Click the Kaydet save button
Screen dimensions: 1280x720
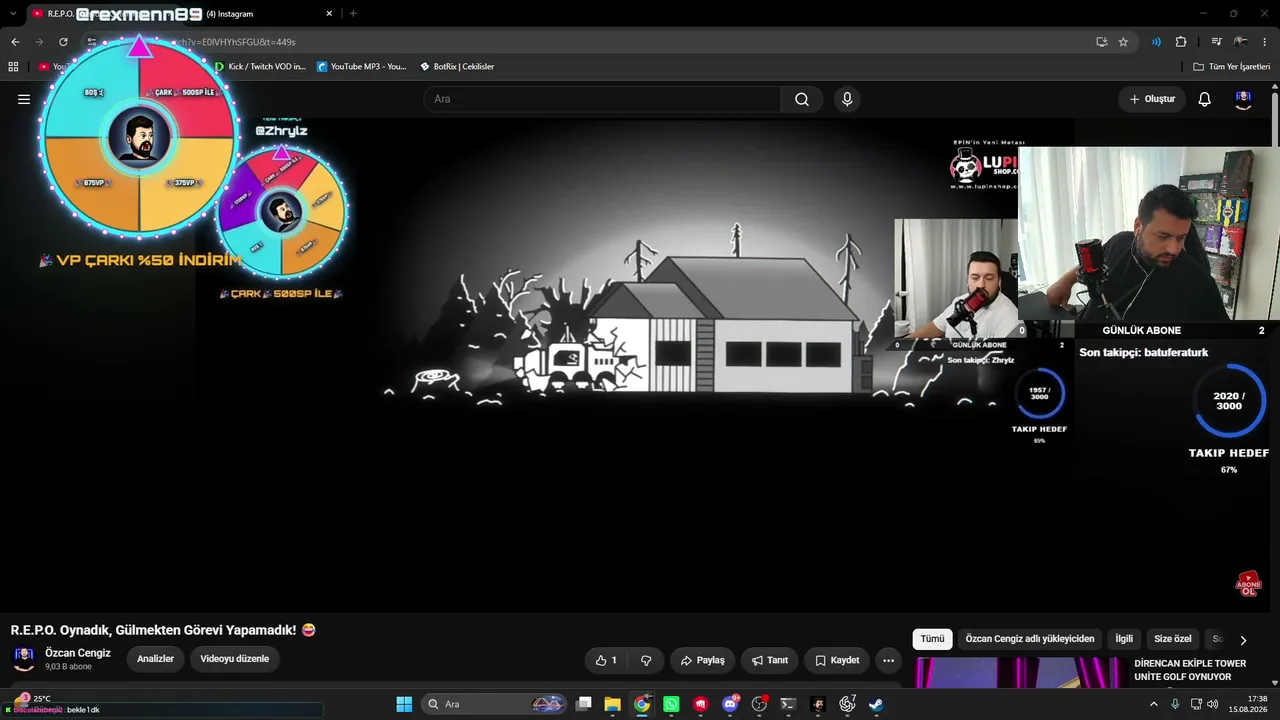point(837,660)
